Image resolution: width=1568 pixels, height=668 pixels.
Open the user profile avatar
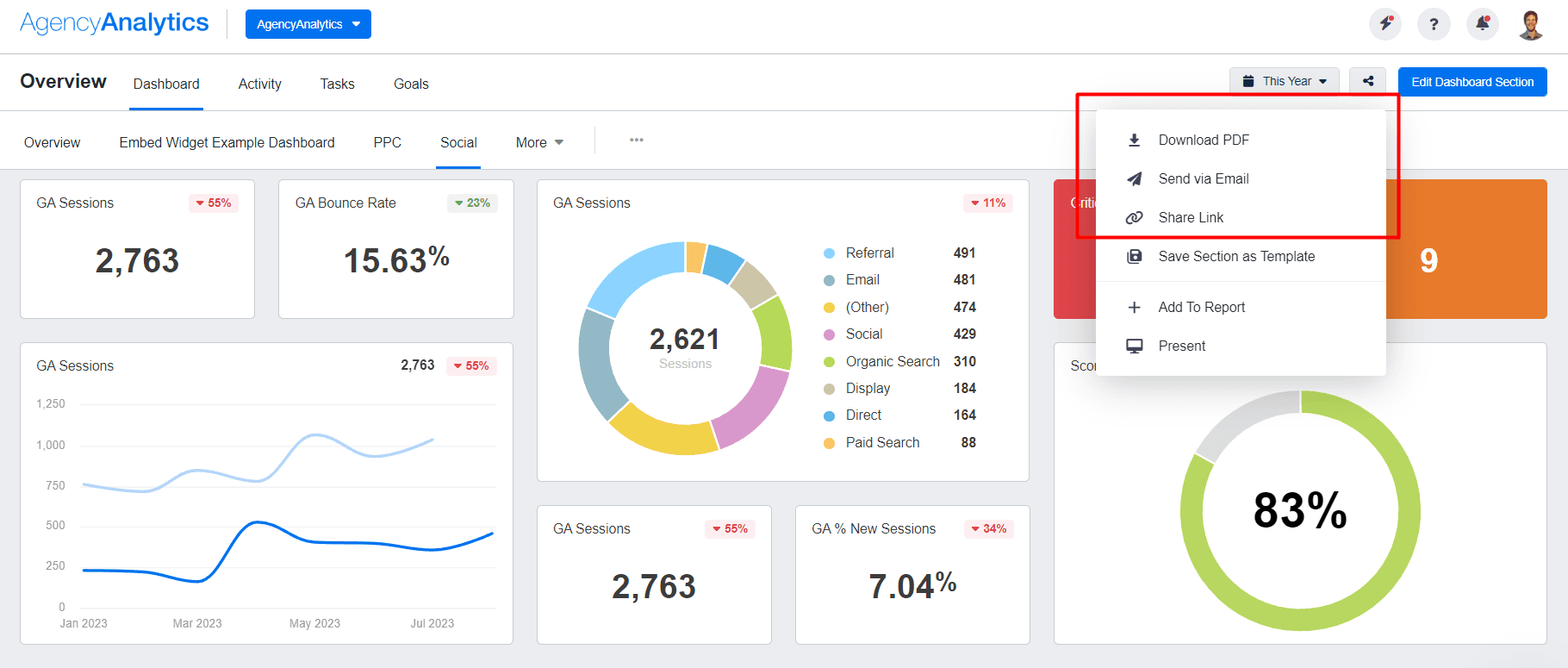tap(1531, 24)
